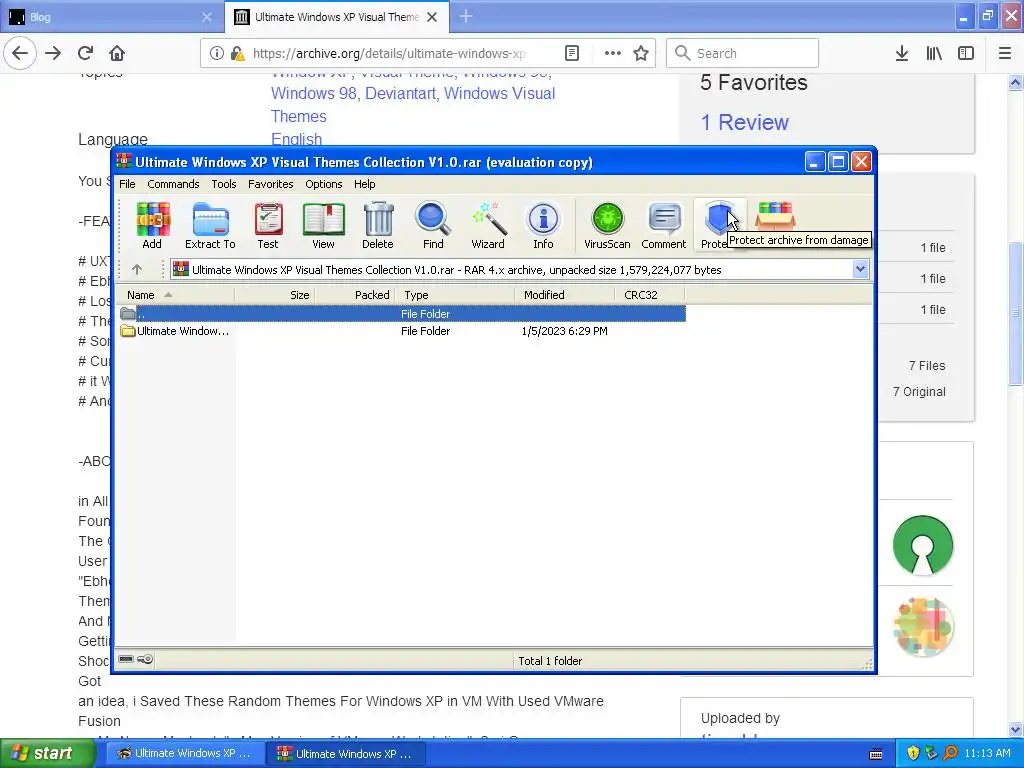The width and height of the screenshot is (1024, 768).
Task: Close the Blog tab
Action: 207,17
